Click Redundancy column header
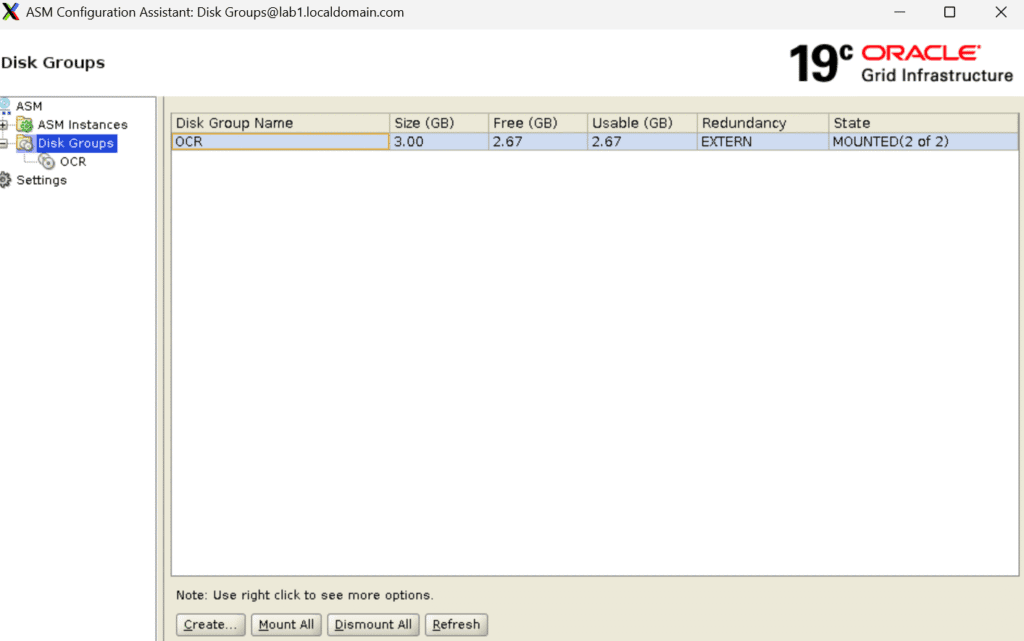 (763, 123)
